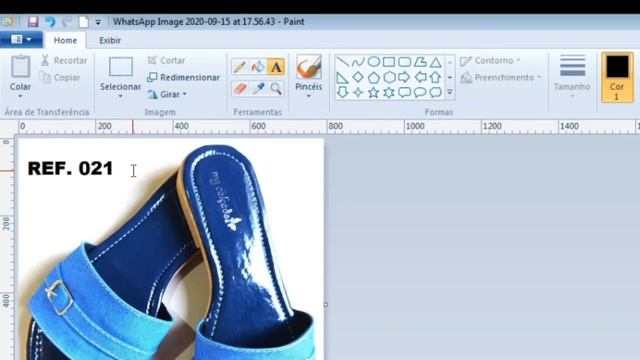Click the canvas right-edge resize handle
This screenshot has width=640, height=360.
[x=325, y=304]
